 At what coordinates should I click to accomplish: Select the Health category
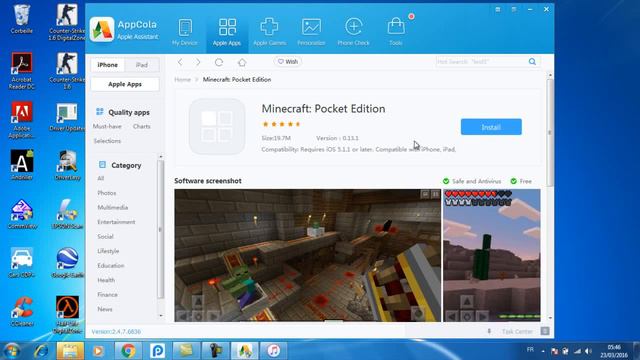pos(106,280)
